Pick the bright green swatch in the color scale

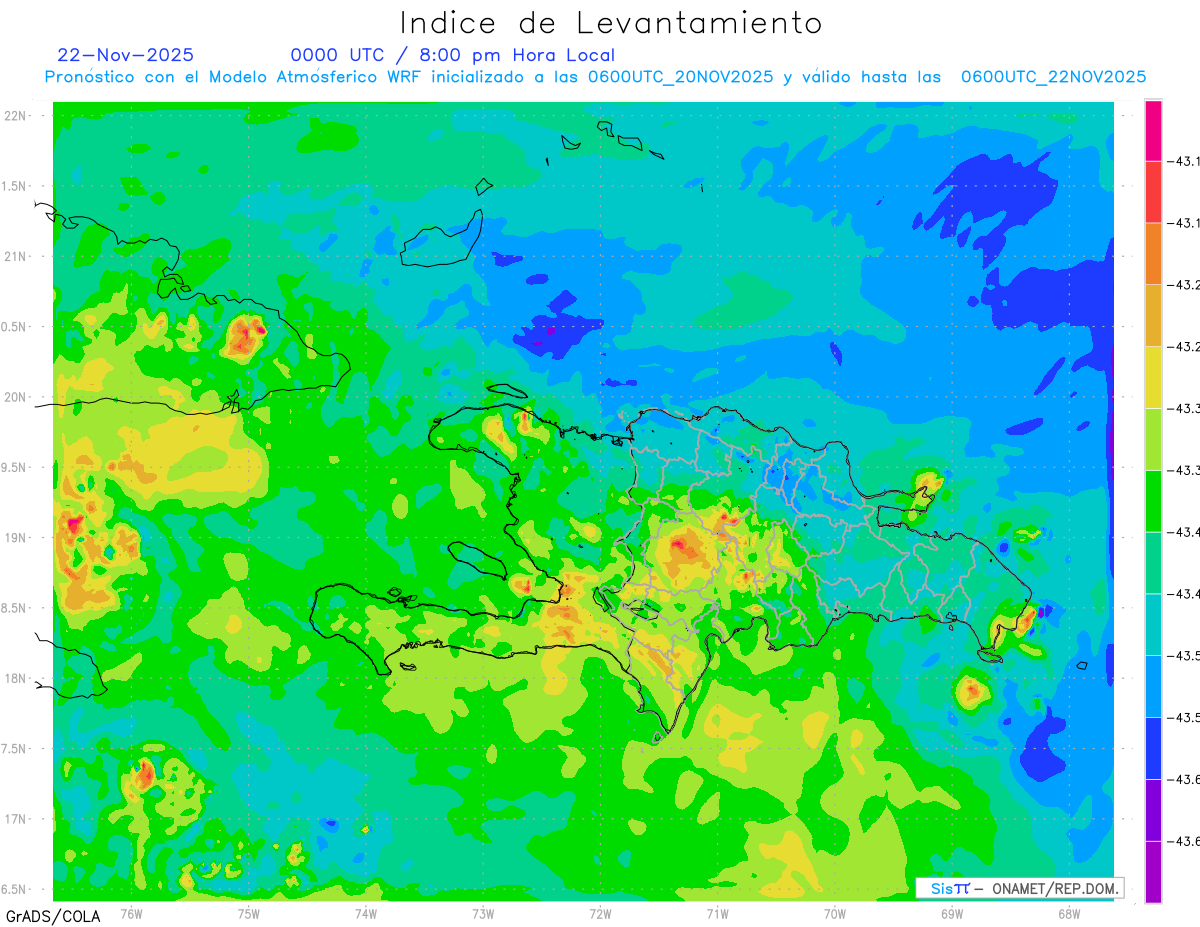(x=1153, y=500)
